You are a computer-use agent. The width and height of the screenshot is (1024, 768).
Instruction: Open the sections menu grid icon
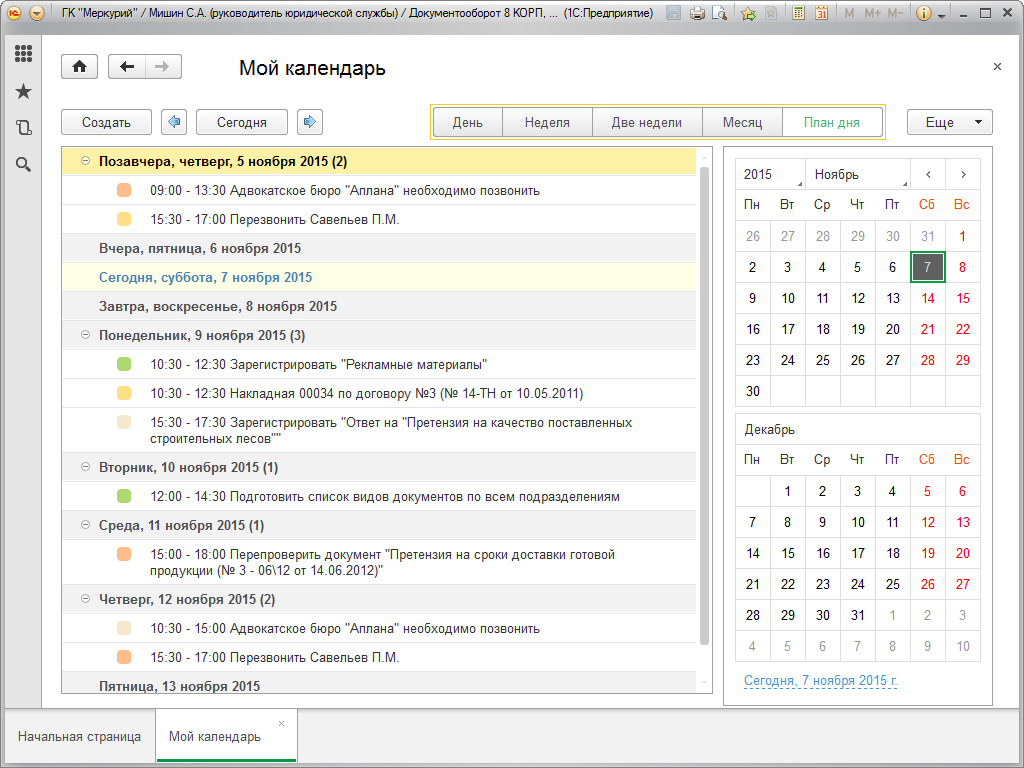[x=23, y=54]
